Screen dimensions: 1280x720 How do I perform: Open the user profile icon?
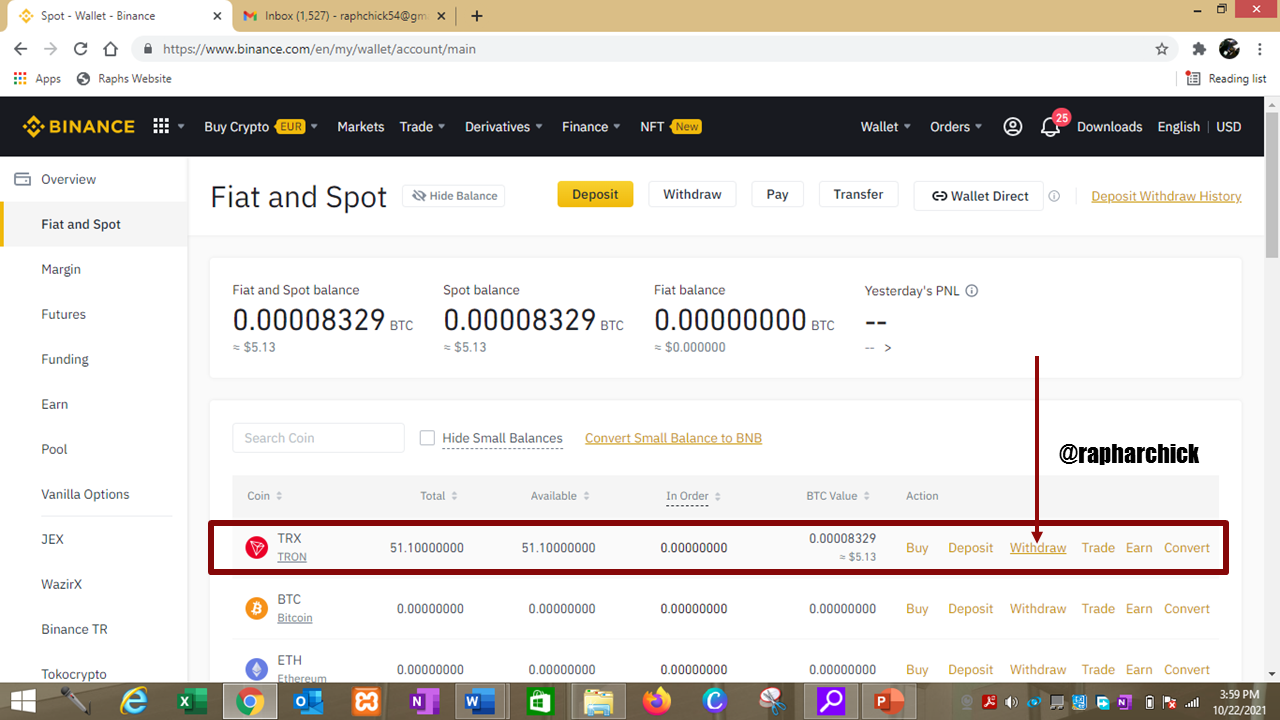click(x=1013, y=126)
